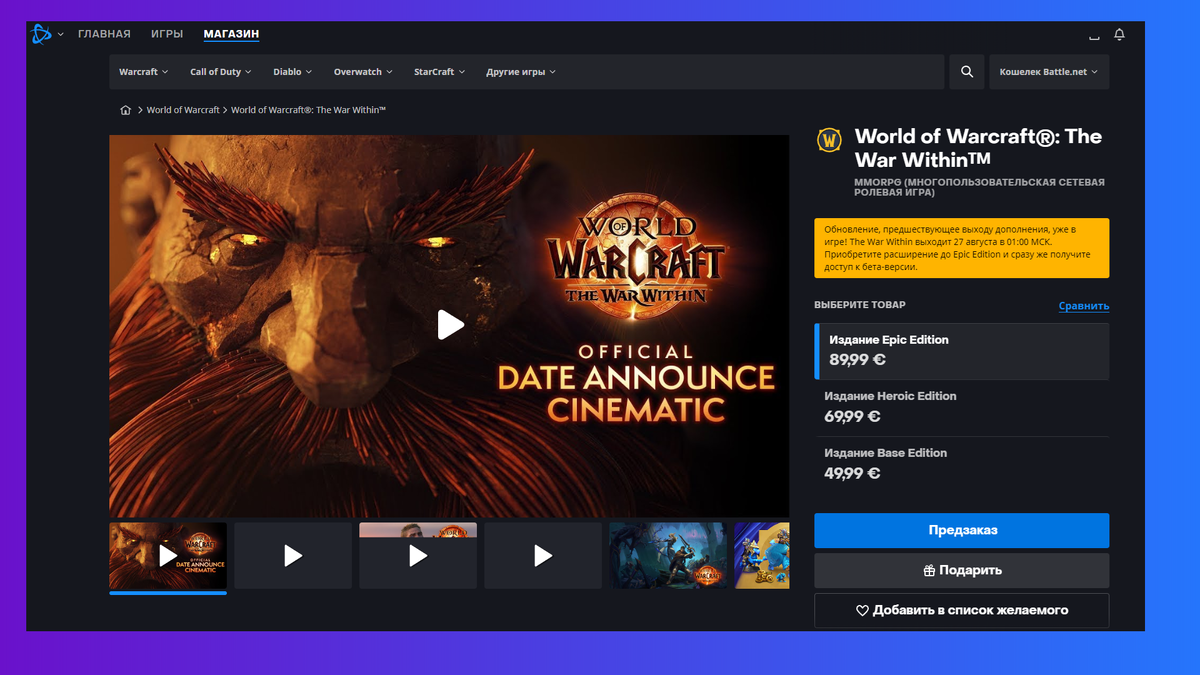Click the 49,99 € price
The image size is (1200, 675).
pos(852,474)
